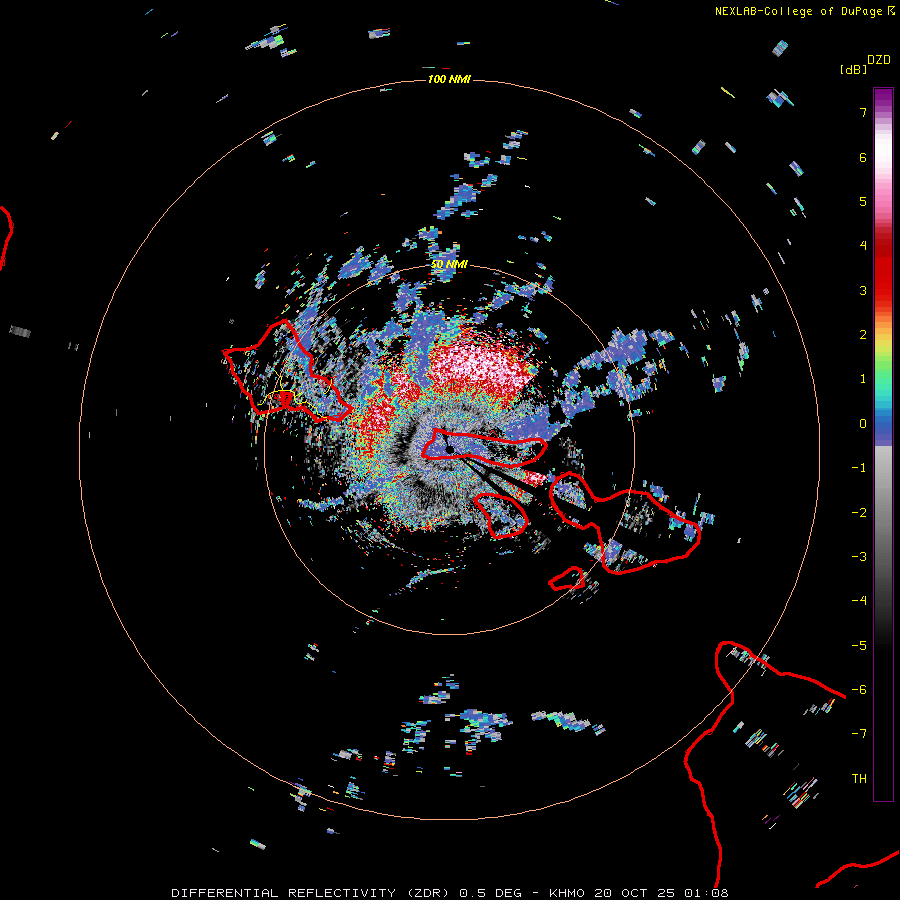Select the 50 NMI range ring label
900x900 pixels.
pyautogui.click(x=449, y=264)
